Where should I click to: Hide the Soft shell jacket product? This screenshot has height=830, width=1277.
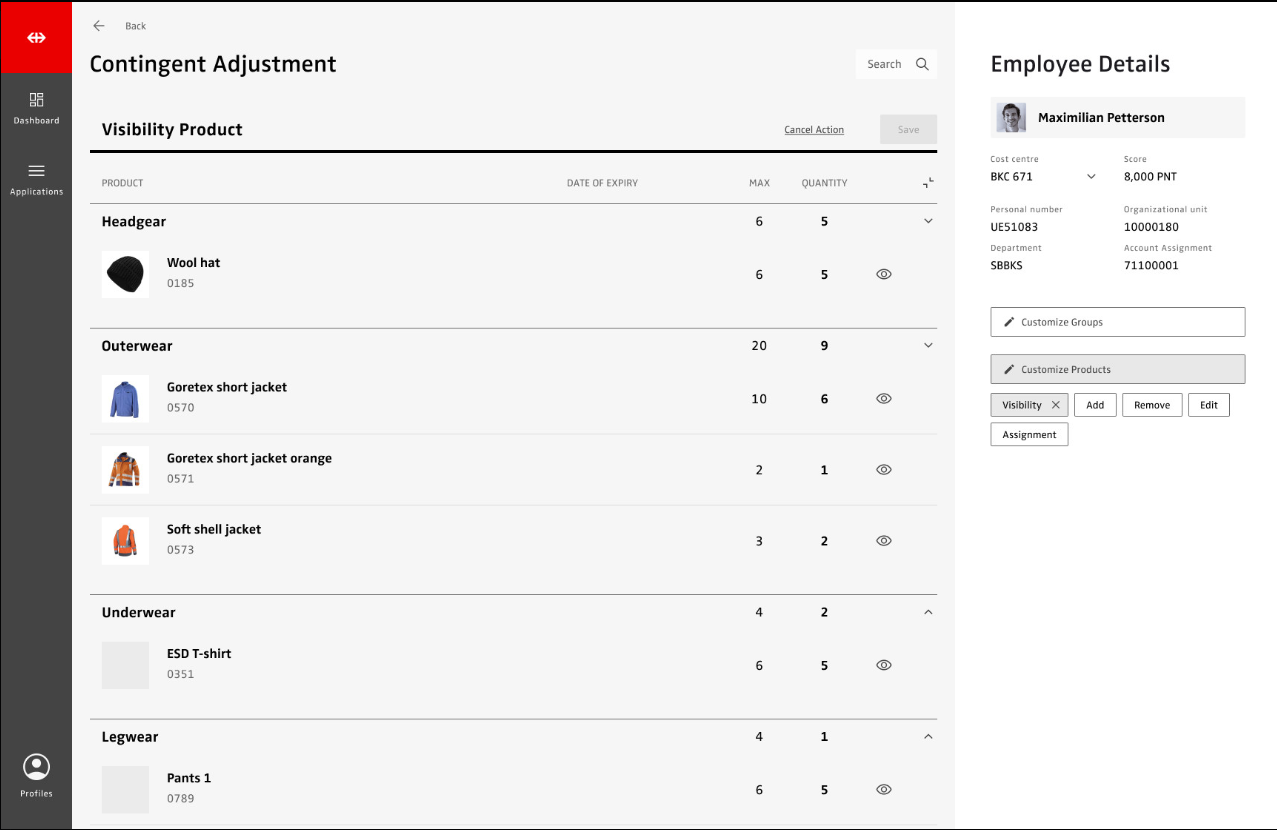click(x=883, y=541)
